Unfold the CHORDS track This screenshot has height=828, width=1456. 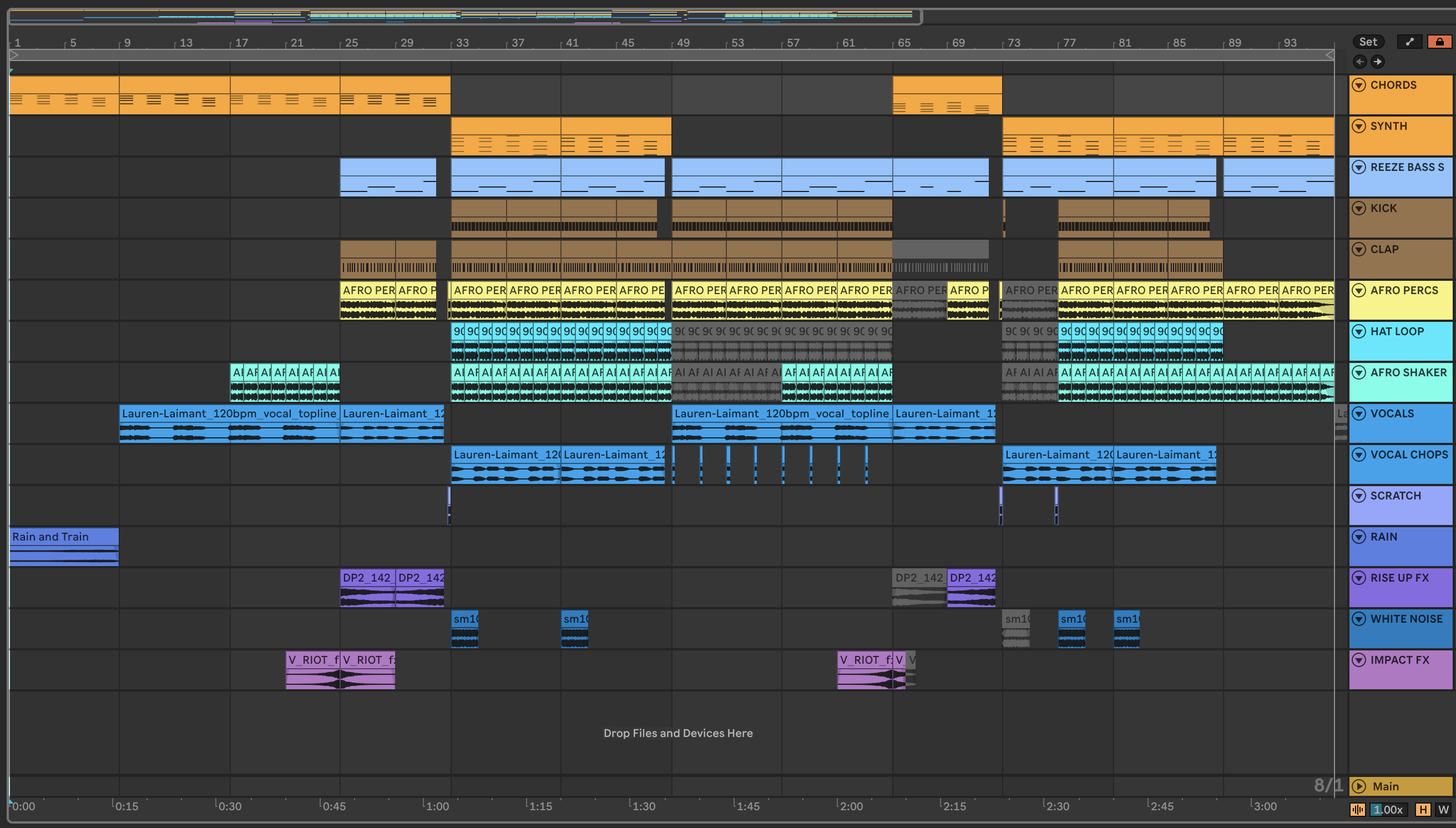1359,85
